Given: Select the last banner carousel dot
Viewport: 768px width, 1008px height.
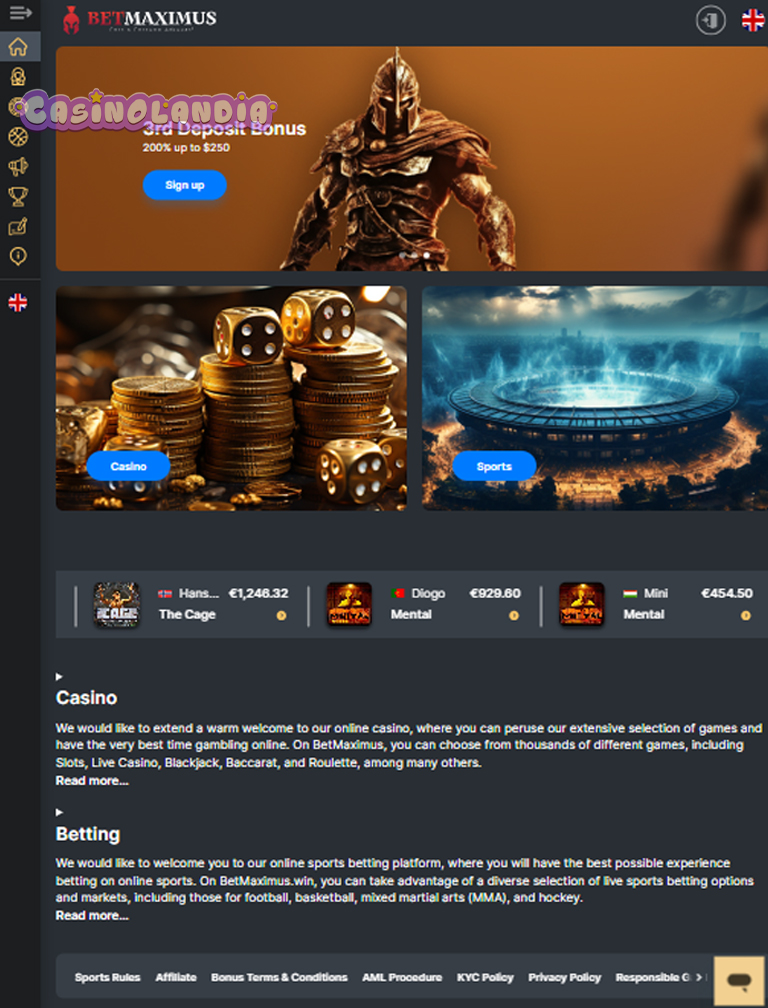Looking at the screenshot, I should point(427,255).
